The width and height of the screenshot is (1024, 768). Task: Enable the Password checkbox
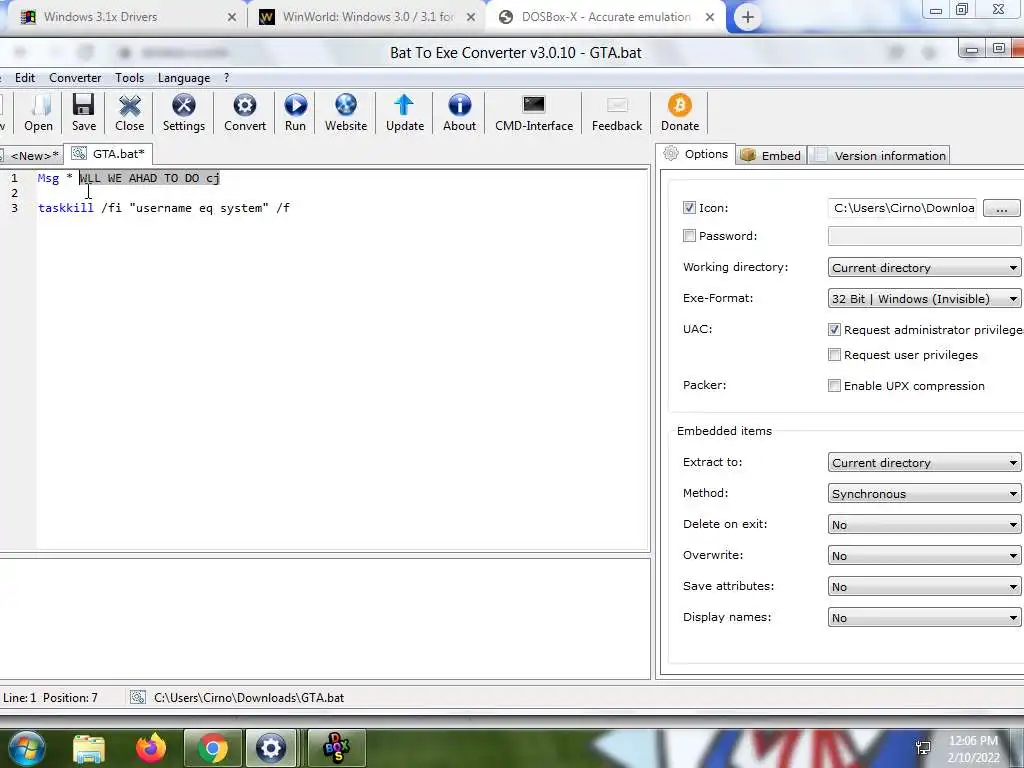[x=689, y=236]
